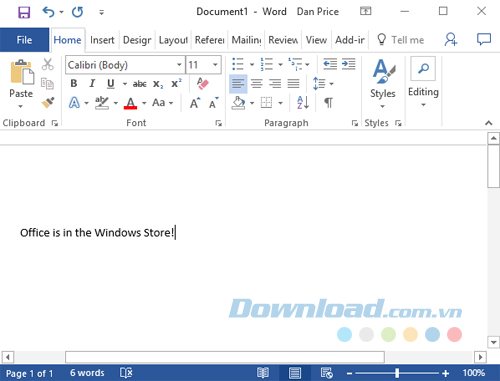Sort text A to Z
This screenshot has width=500, height=381.
[x=303, y=103]
